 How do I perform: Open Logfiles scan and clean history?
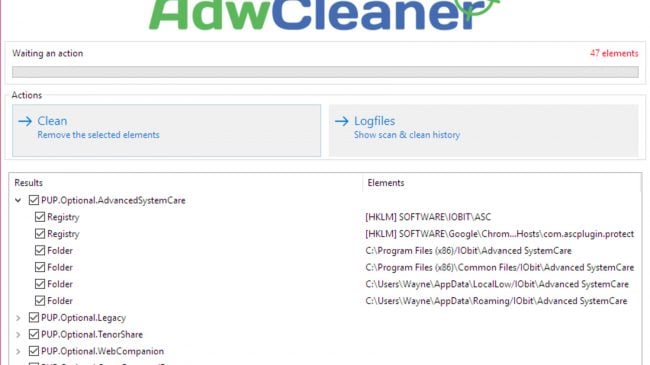pyautogui.click(x=483, y=131)
